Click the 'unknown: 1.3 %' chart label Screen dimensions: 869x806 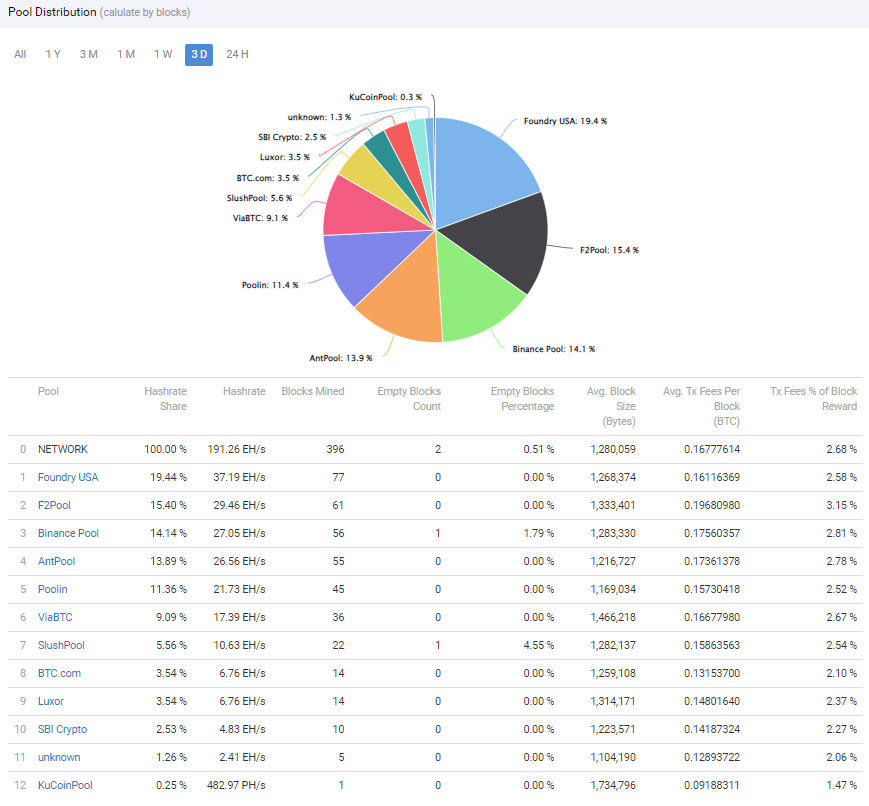pos(319,117)
